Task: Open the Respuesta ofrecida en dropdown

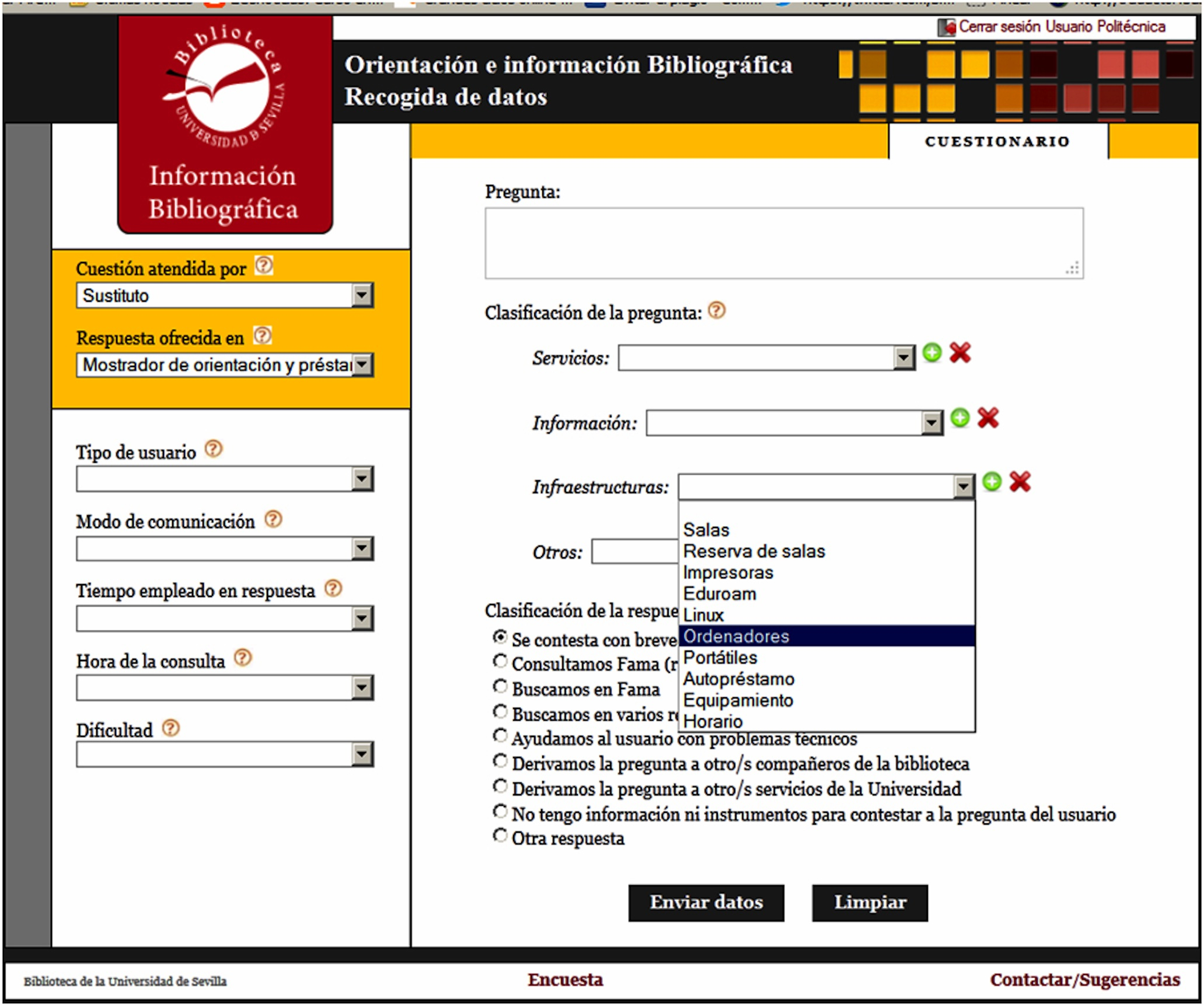Action: (x=225, y=365)
